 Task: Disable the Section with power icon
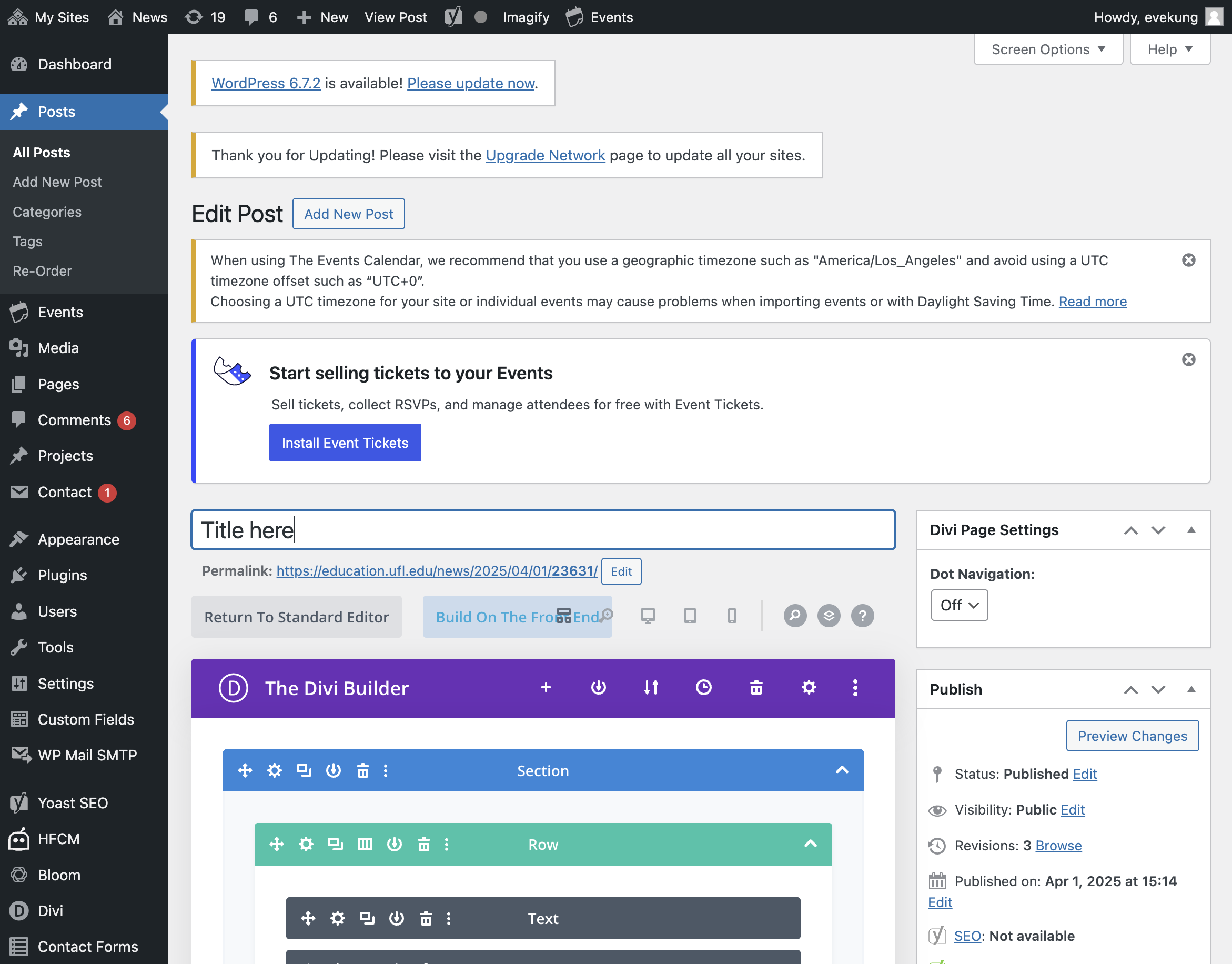pos(334,770)
